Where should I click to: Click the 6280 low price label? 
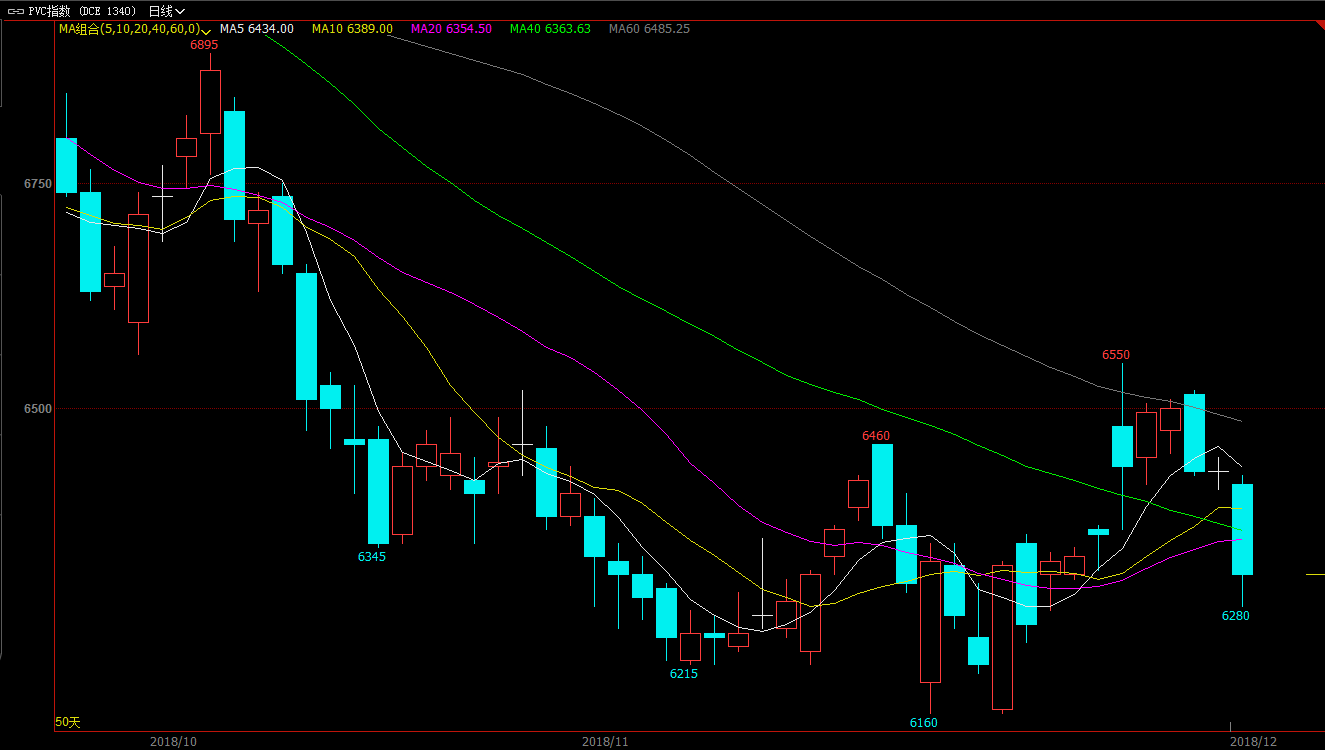[x=1236, y=616]
